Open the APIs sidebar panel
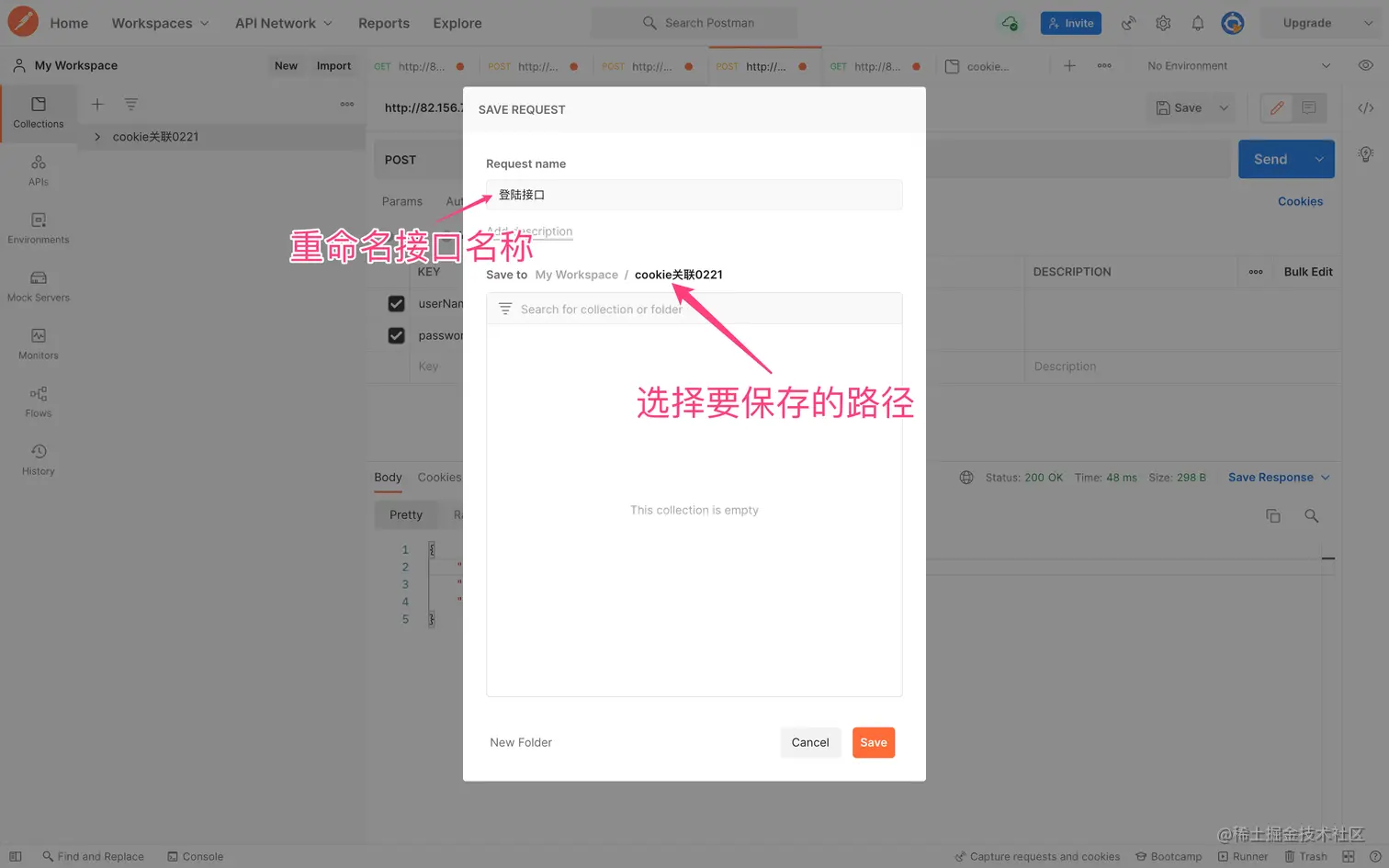Screen dimensions: 1389x868 click(x=39, y=171)
